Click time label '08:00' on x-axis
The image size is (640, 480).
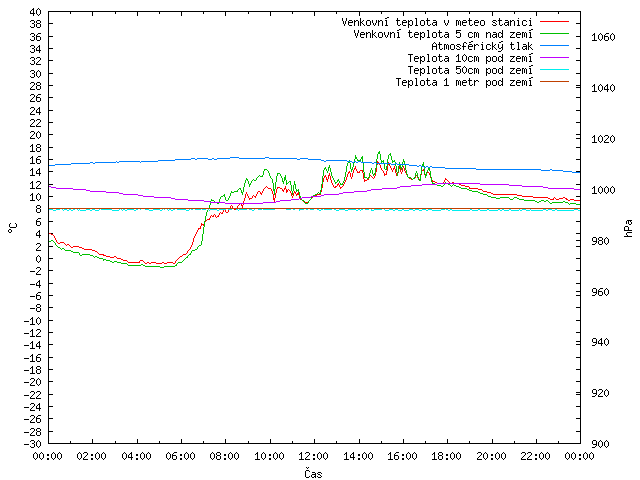[x=225, y=456]
